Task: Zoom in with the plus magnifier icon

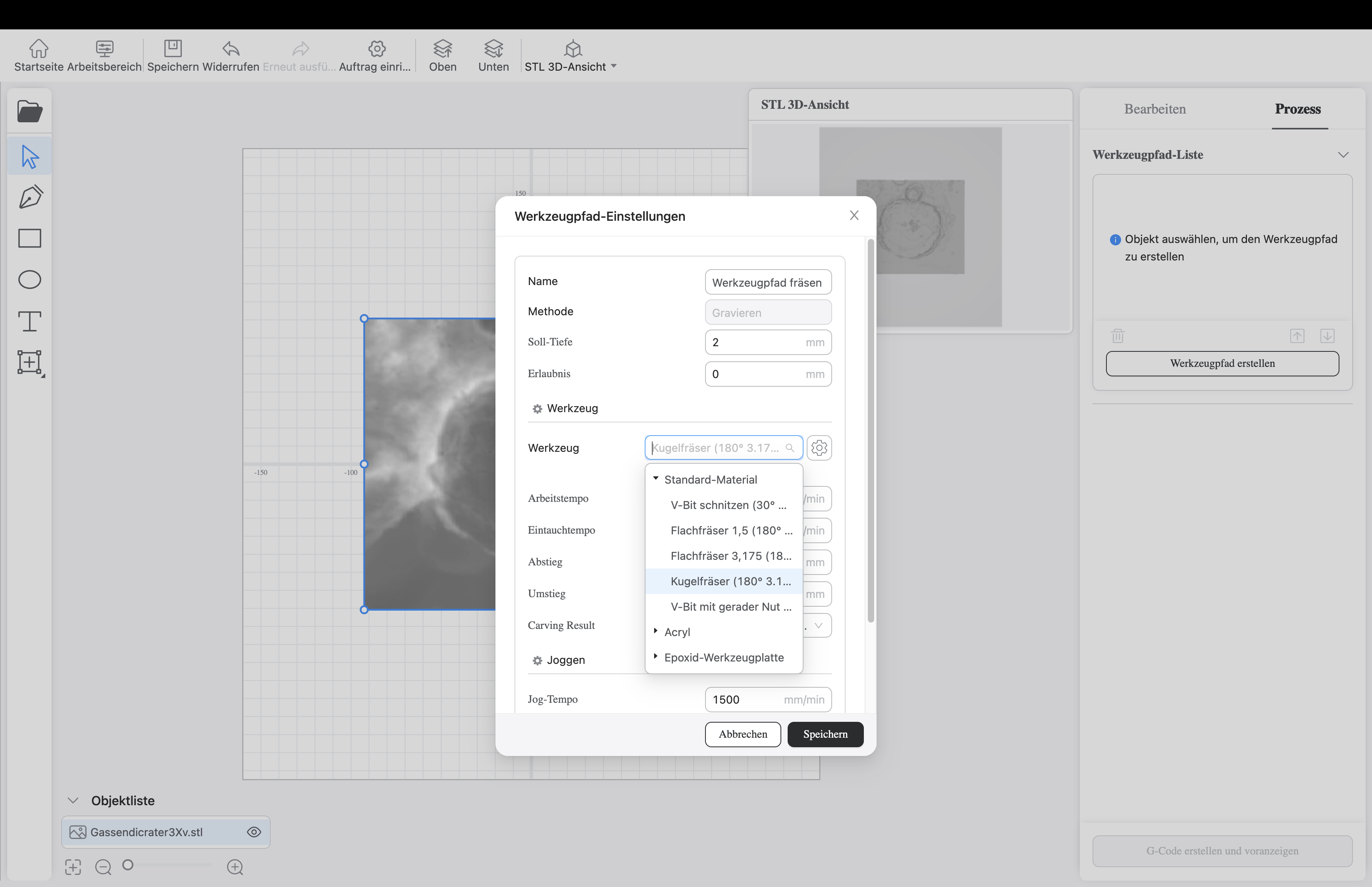Action: (235, 867)
